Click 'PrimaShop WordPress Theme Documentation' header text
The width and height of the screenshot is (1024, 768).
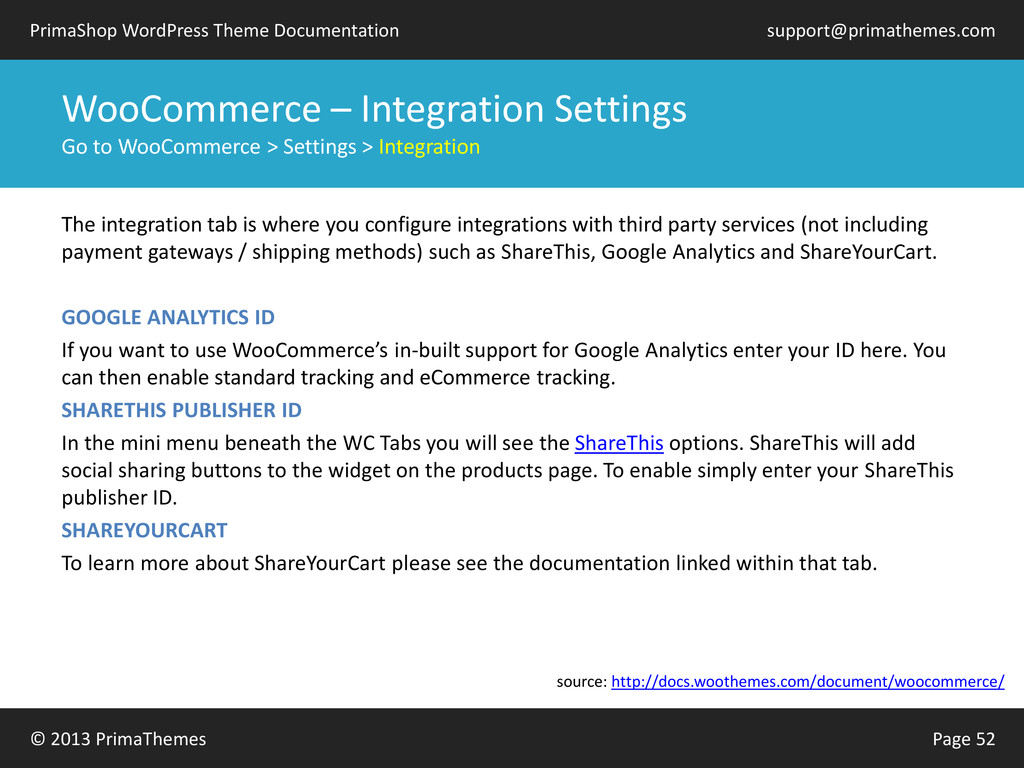[214, 31]
